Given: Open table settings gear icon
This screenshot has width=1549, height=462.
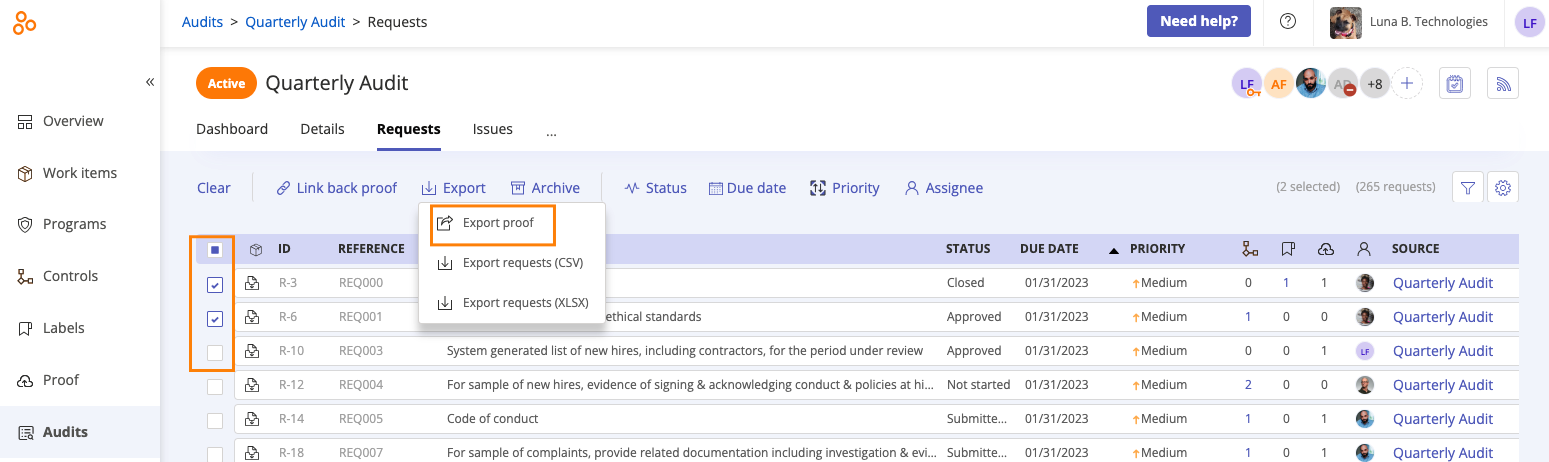Looking at the screenshot, I should point(1503,188).
